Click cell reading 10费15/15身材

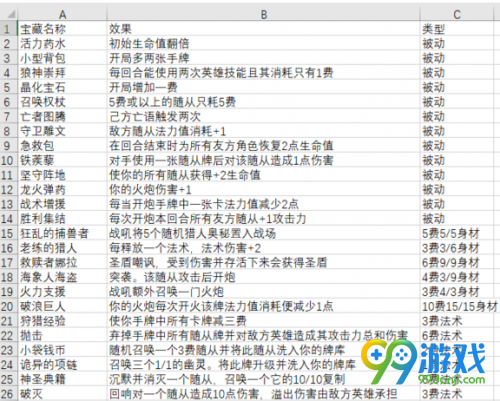pyautogui.click(x=460, y=306)
